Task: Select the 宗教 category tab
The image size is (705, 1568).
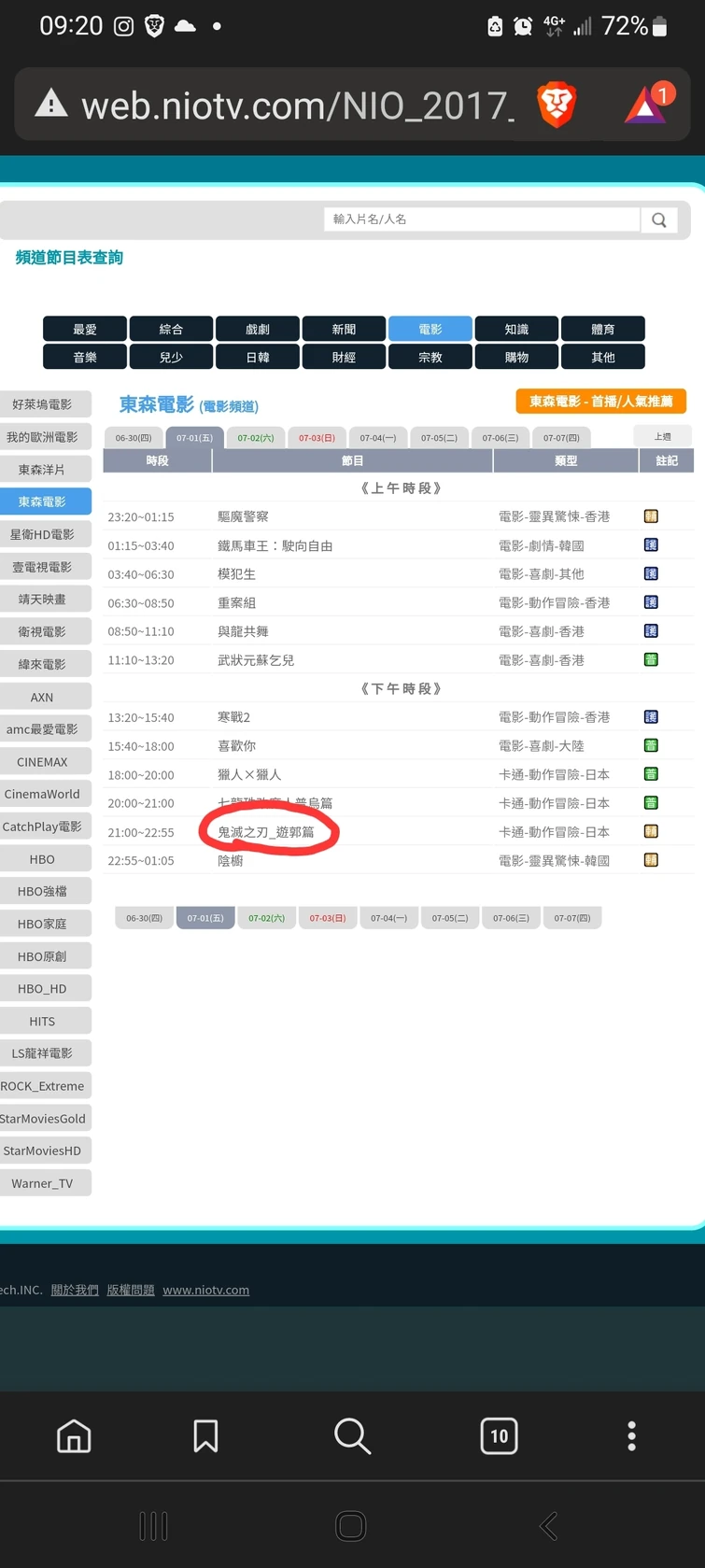Action: tap(430, 357)
